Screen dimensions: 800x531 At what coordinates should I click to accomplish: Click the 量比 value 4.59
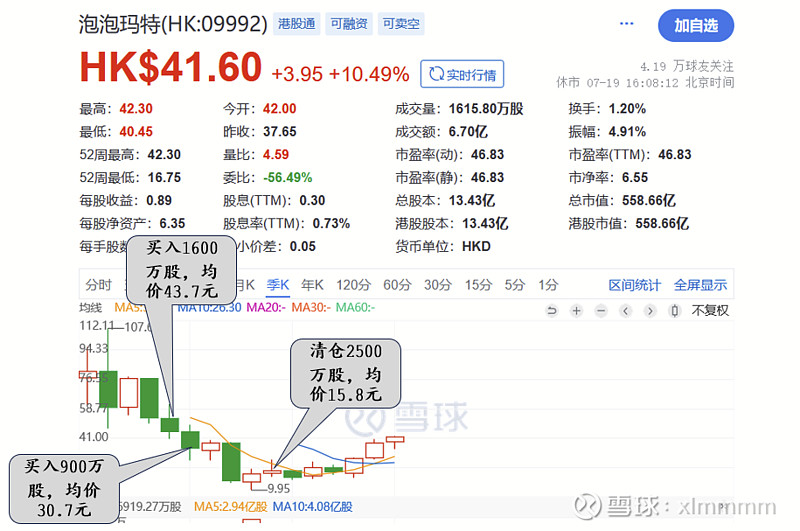[x=276, y=155]
